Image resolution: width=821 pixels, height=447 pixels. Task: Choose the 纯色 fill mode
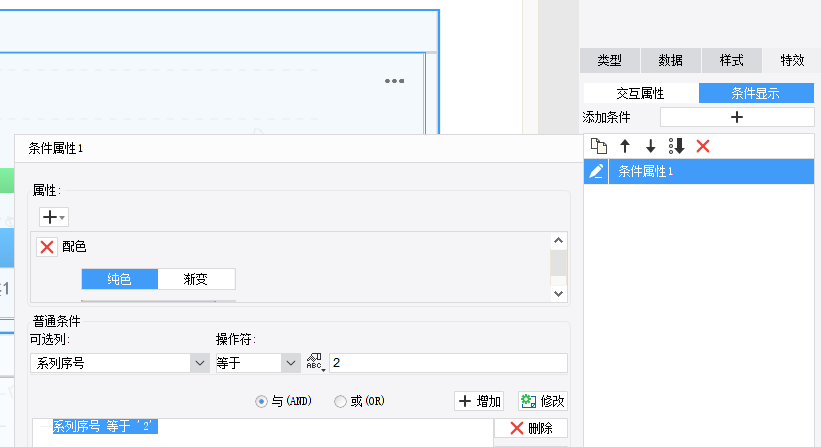119,279
